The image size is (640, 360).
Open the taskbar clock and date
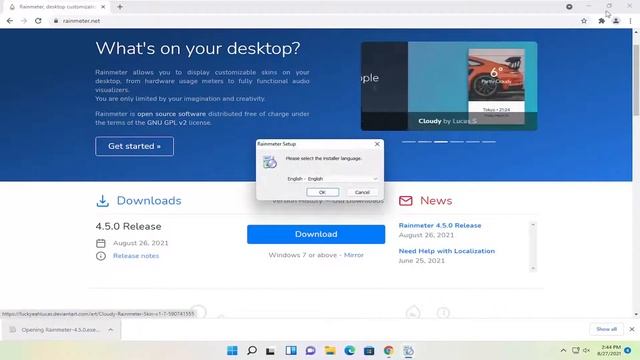point(609,350)
